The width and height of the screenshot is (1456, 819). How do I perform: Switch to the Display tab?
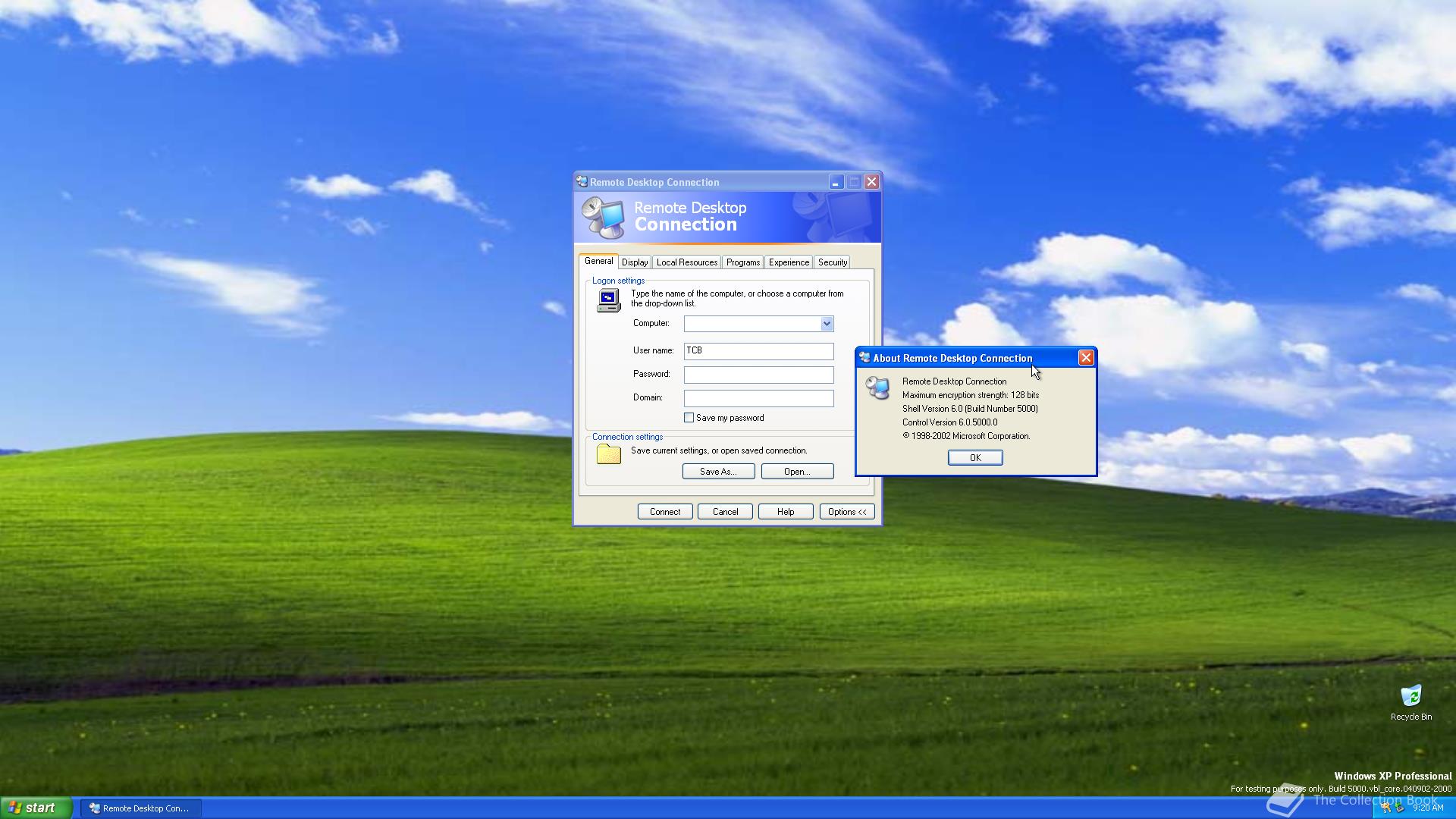pyautogui.click(x=634, y=262)
